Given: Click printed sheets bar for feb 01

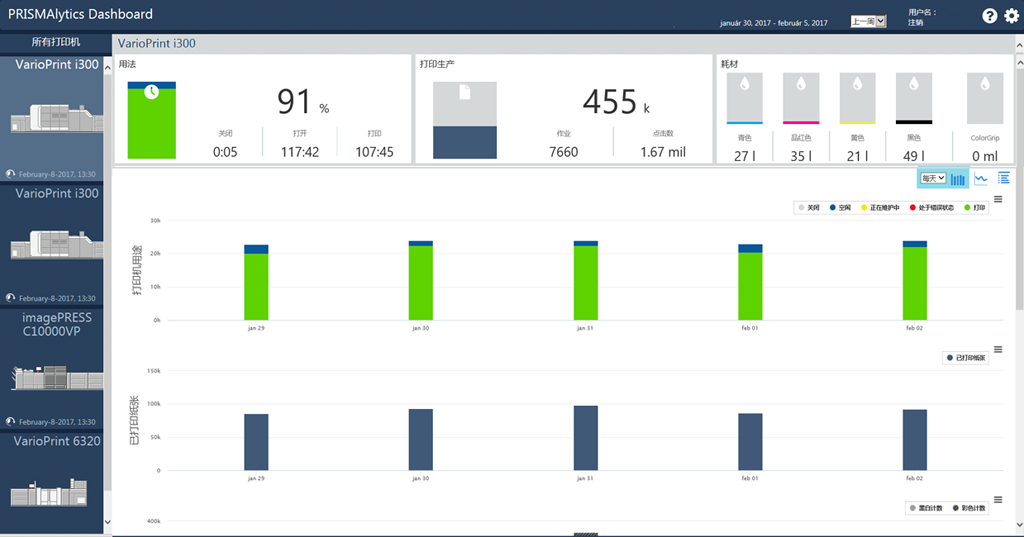Looking at the screenshot, I should [x=750, y=442].
